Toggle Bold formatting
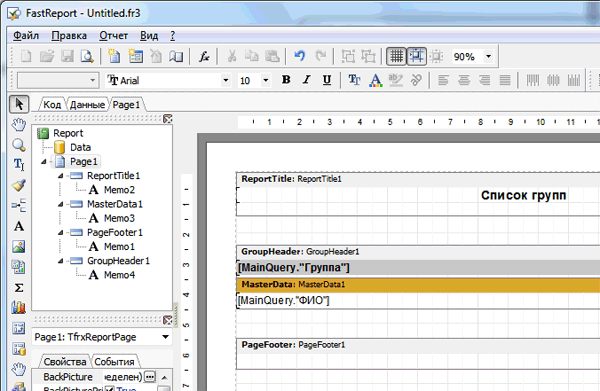 click(286, 80)
